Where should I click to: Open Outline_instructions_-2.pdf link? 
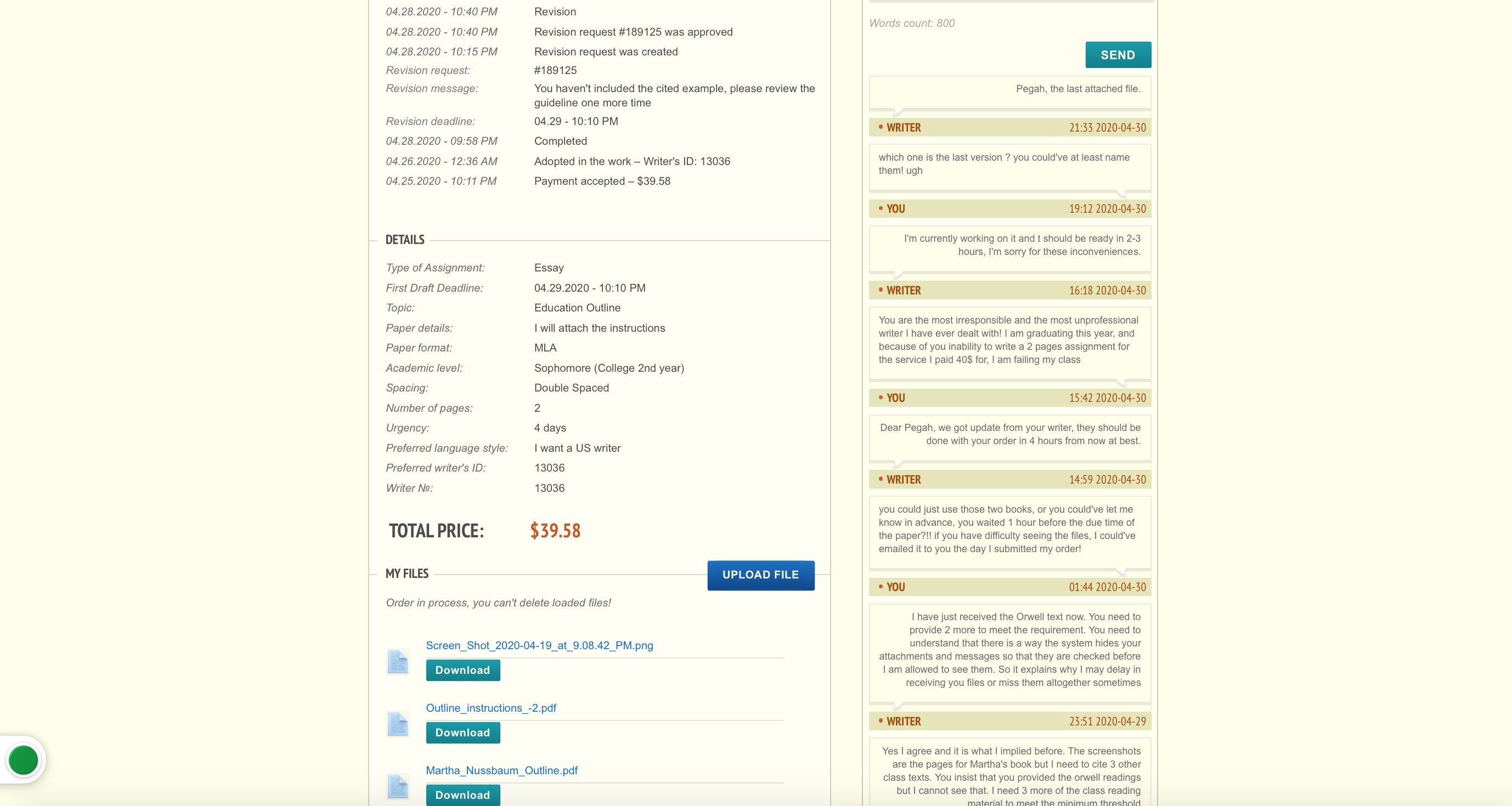pyautogui.click(x=490, y=707)
